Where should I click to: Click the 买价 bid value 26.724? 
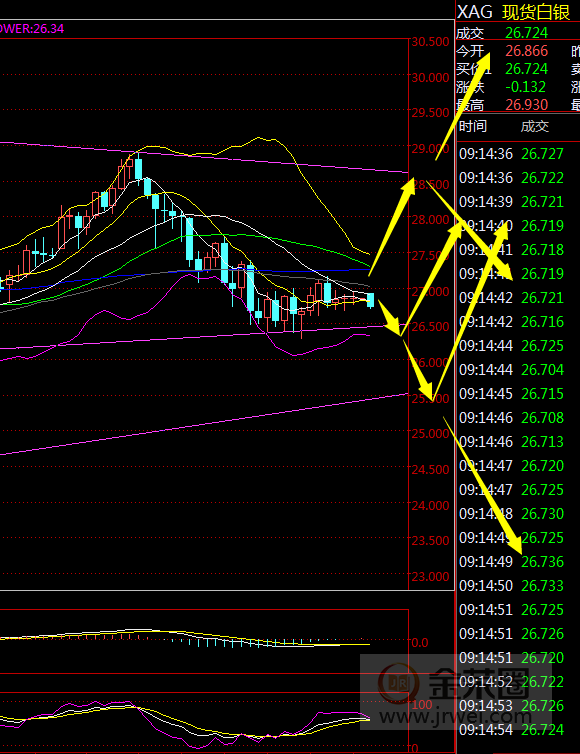(x=527, y=69)
